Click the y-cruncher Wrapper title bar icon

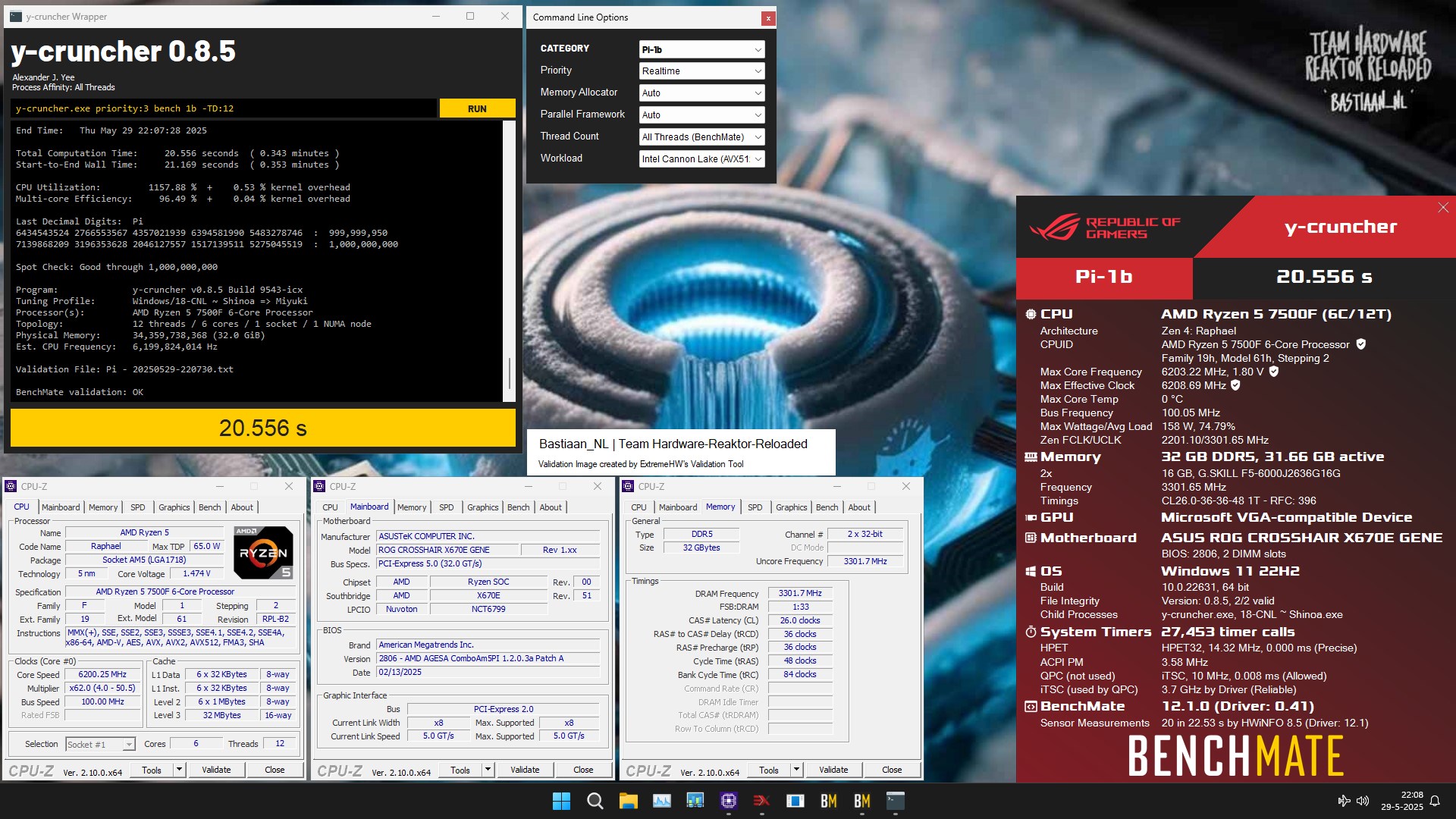click(16, 16)
